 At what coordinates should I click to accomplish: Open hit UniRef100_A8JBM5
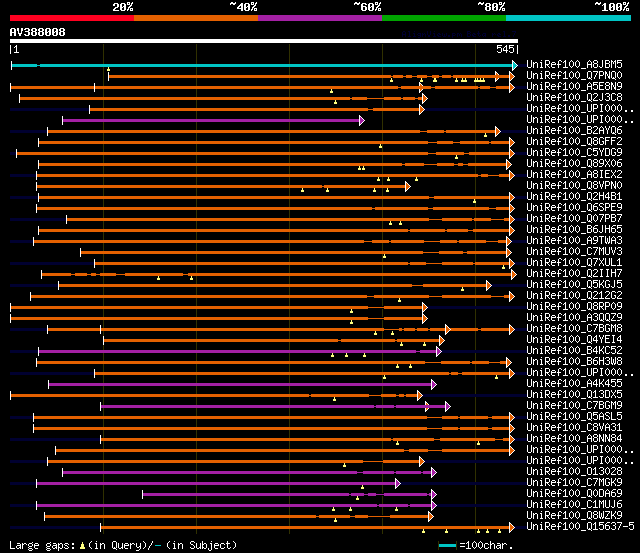coord(574,64)
